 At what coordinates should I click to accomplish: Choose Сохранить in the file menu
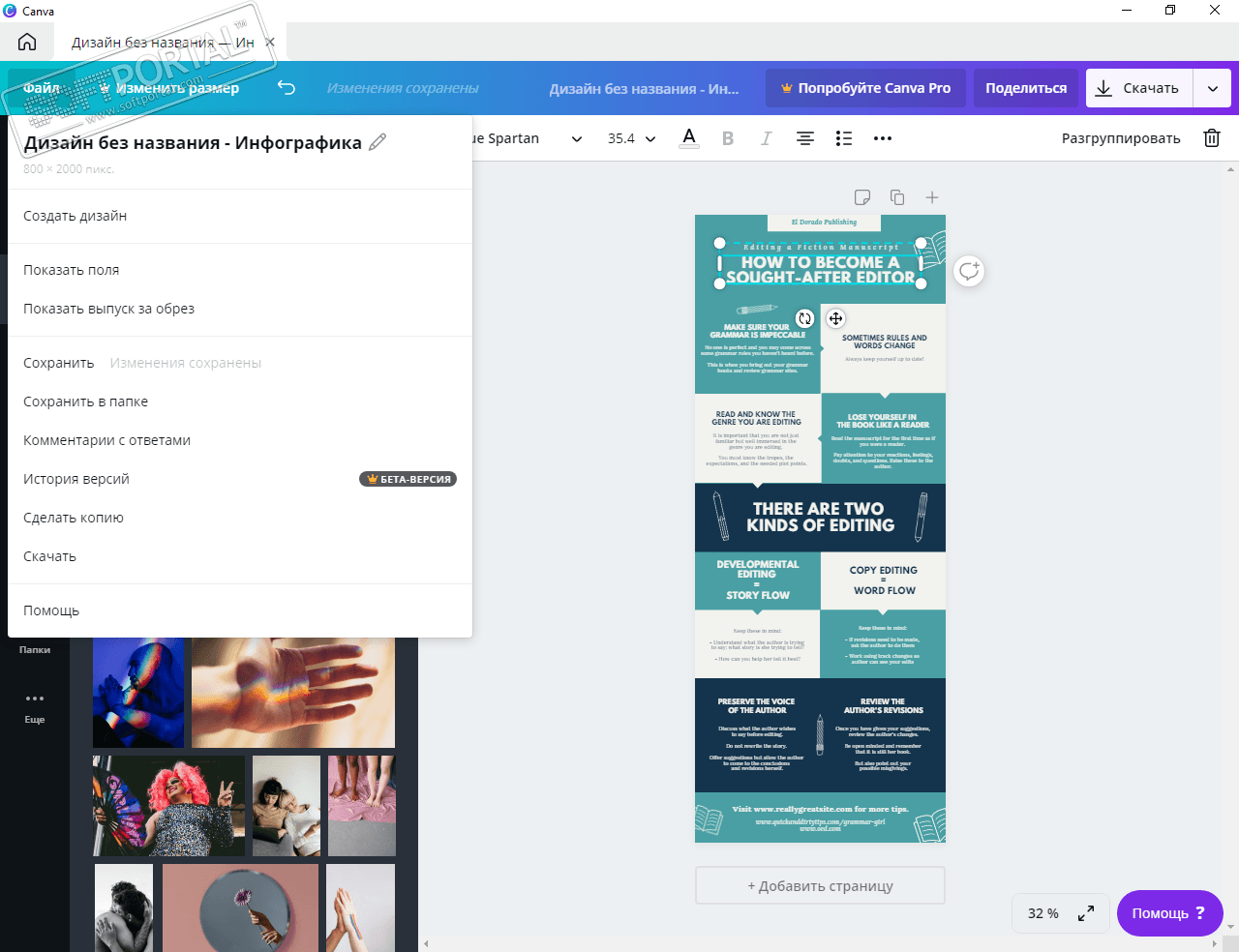click(x=240, y=363)
